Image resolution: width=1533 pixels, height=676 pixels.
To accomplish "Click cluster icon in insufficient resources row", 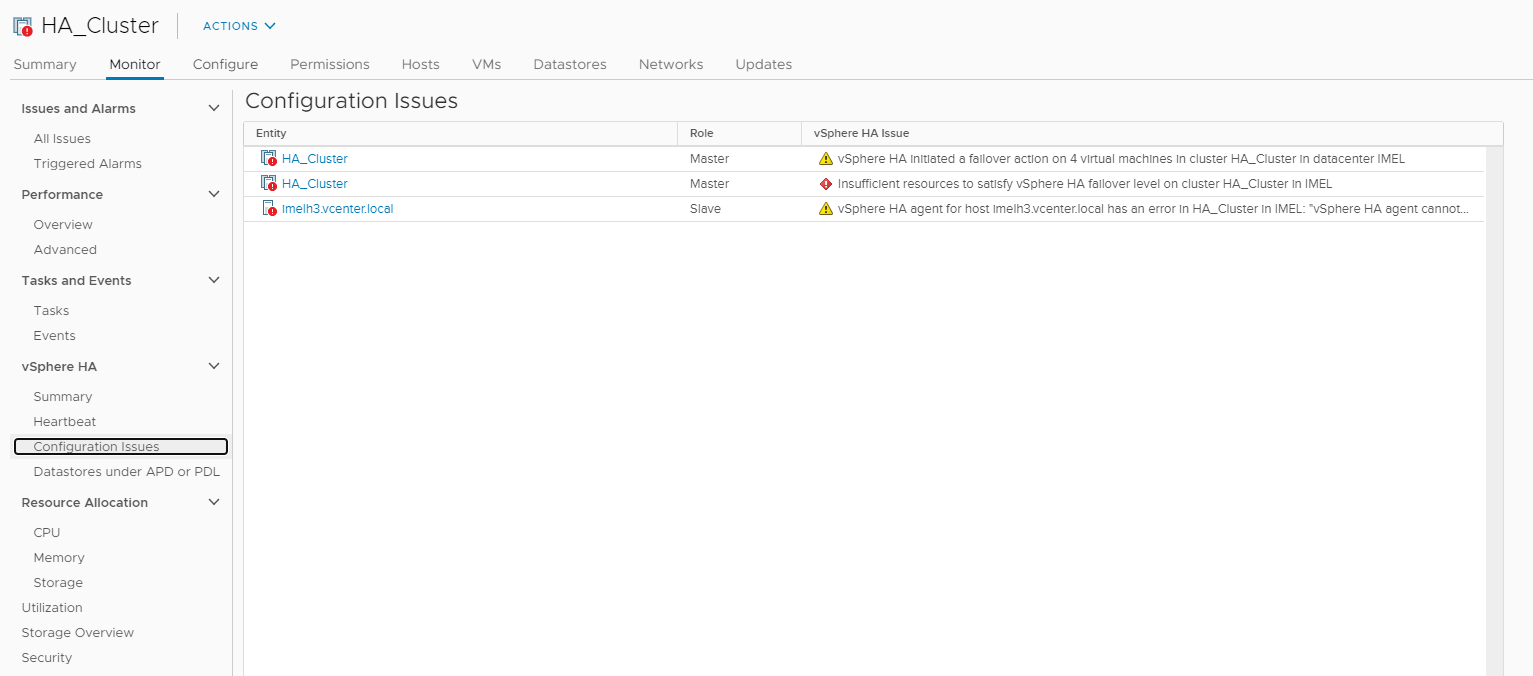I will click(x=268, y=184).
